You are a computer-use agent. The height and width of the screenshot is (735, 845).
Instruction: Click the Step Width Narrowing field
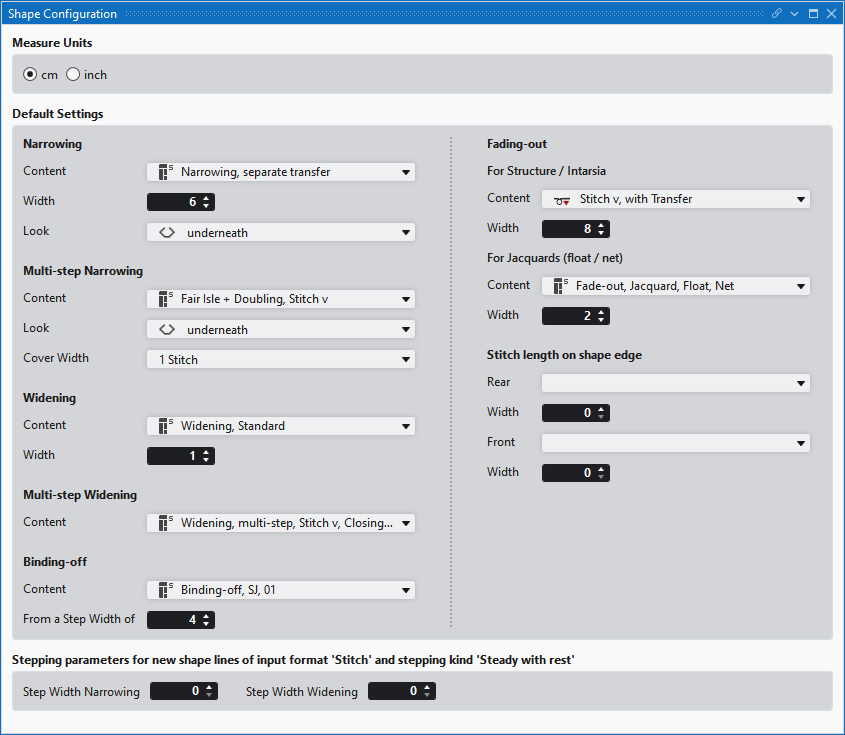pos(176,691)
